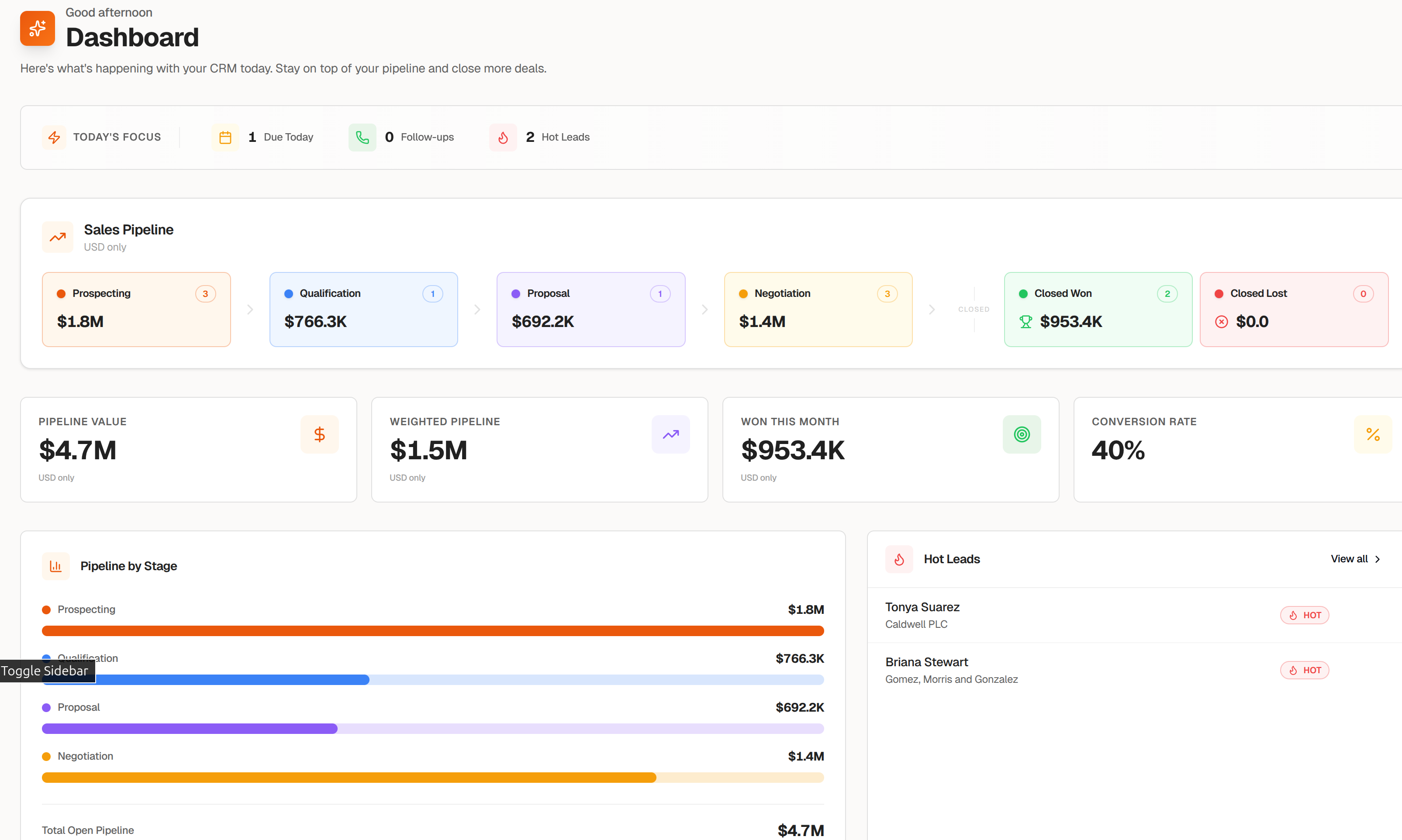The width and height of the screenshot is (1402, 840).
Task: Click the trophy icon inside Closed Won card
Action: pos(1025,321)
